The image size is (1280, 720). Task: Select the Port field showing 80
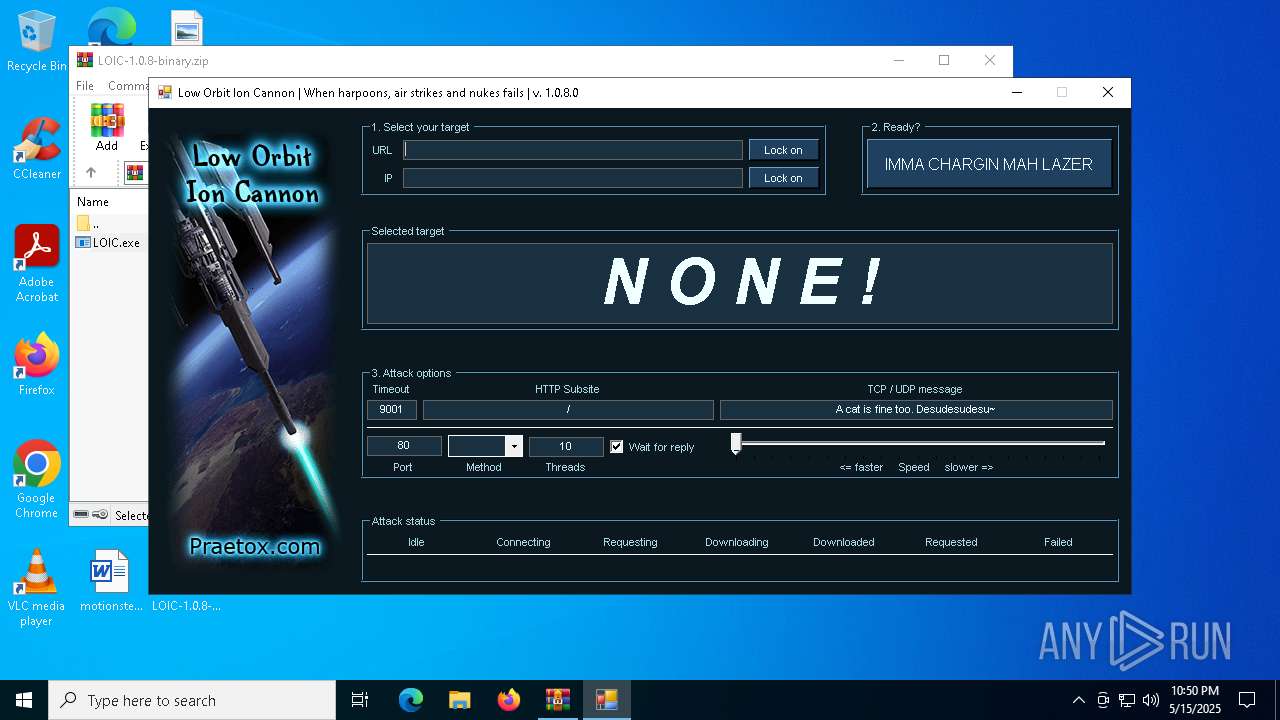point(404,445)
